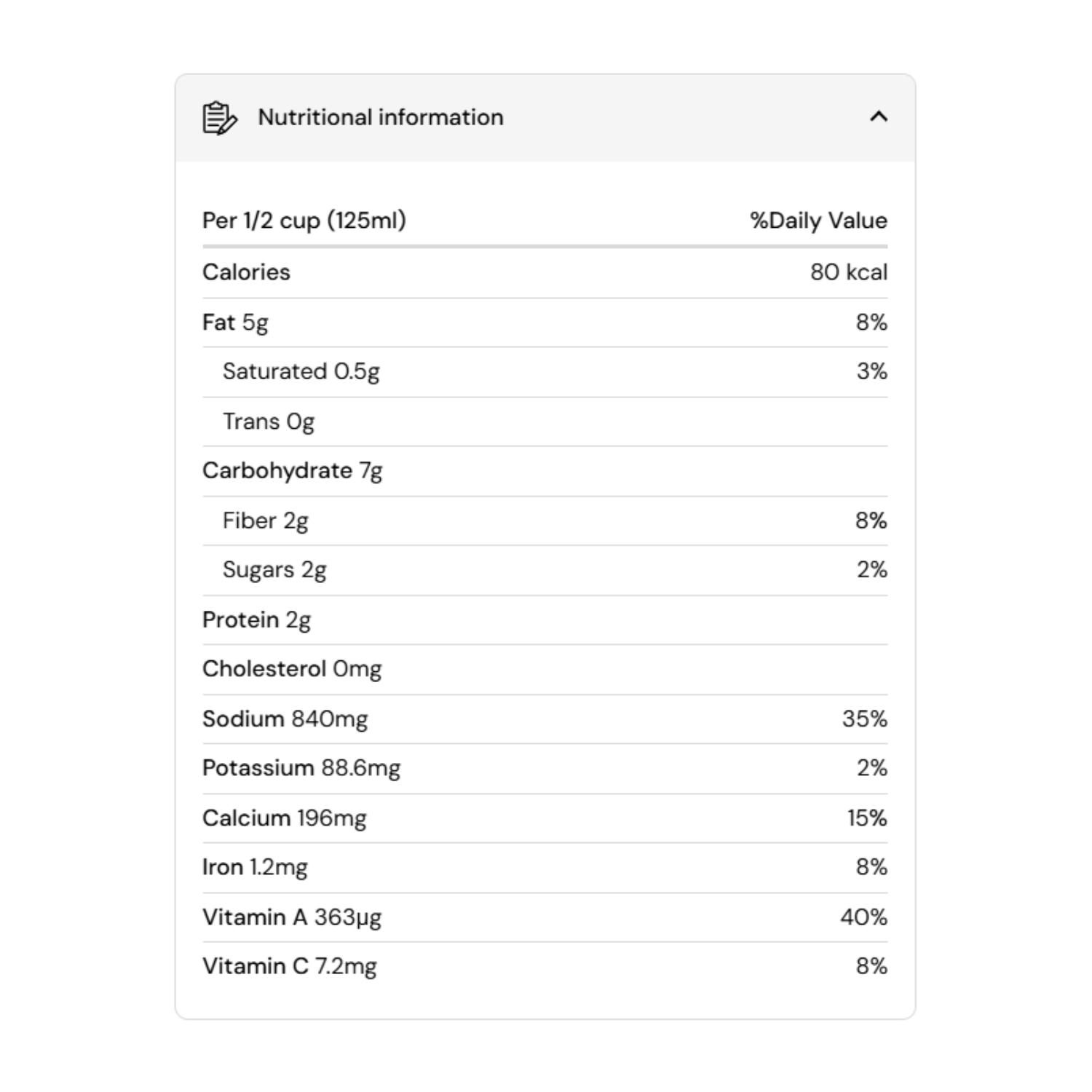Select the Fiber 2g entry
Screen dimensions: 1092x1092
click(x=265, y=521)
